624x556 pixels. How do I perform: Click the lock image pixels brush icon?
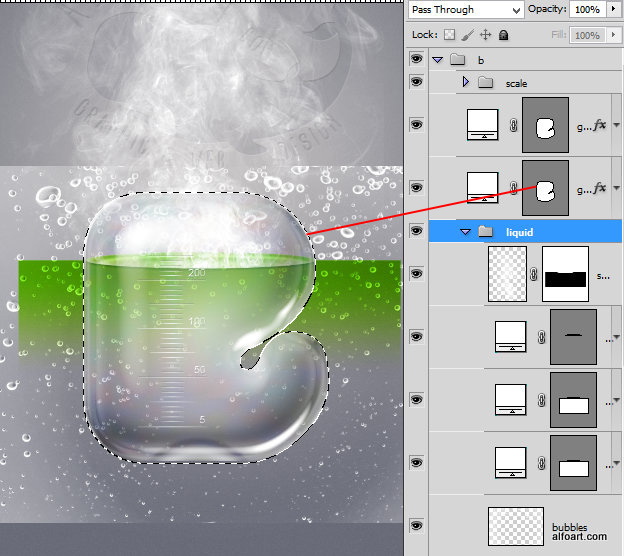[468, 35]
